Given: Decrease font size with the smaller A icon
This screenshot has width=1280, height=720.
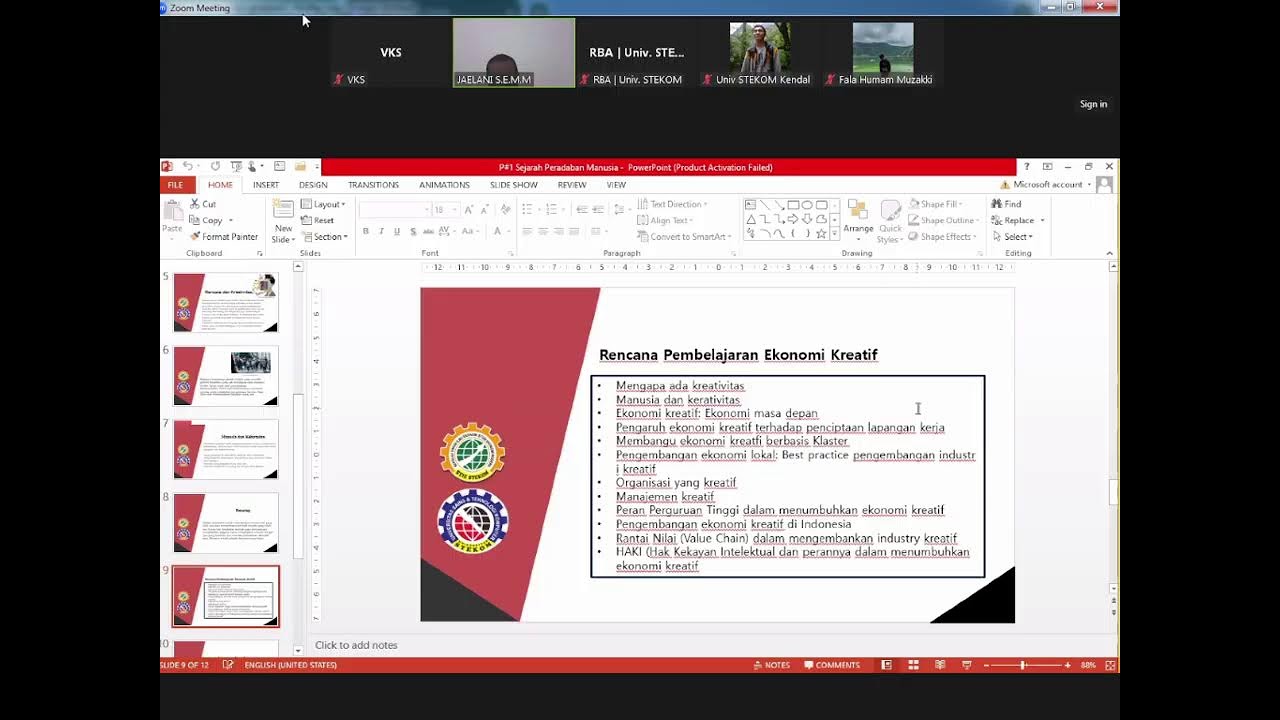Looking at the screenshot, I should (x=484, y=210).
